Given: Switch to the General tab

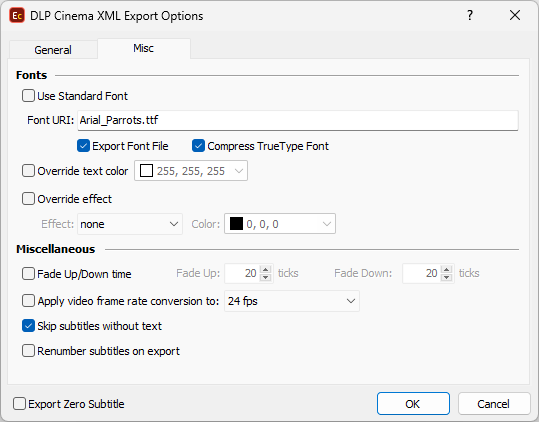Looking at the screenshot, I should (x=53, y=50).
